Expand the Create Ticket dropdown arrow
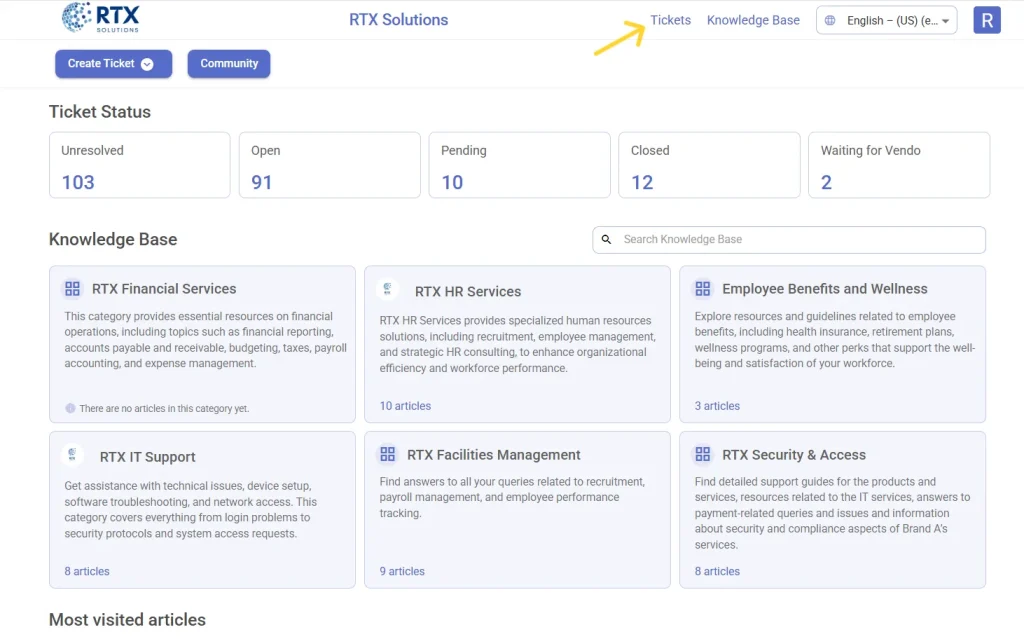 click(x=147, y=64)
